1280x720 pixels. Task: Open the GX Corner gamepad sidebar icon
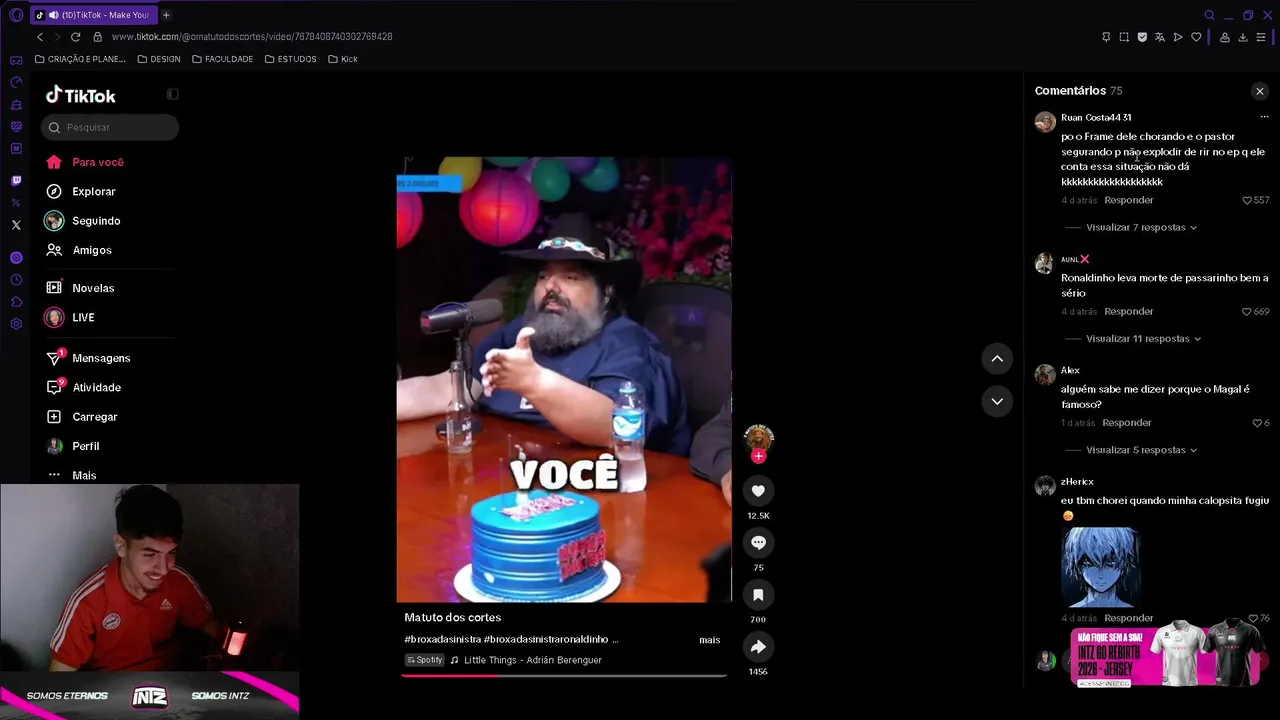pyautogui.click(x=16, y=60)
